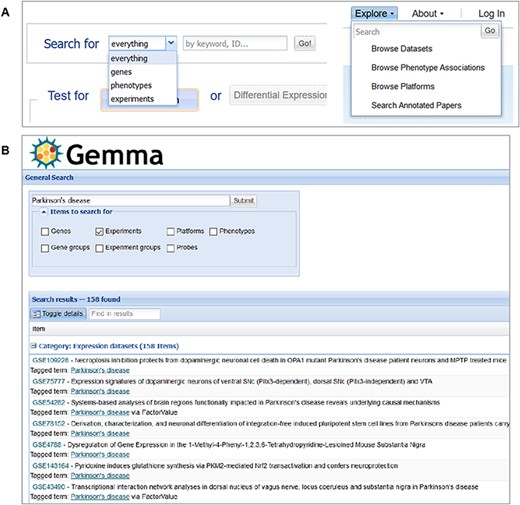
Task: Click the Go! button beside keyword field
Action: click(305, 43)
